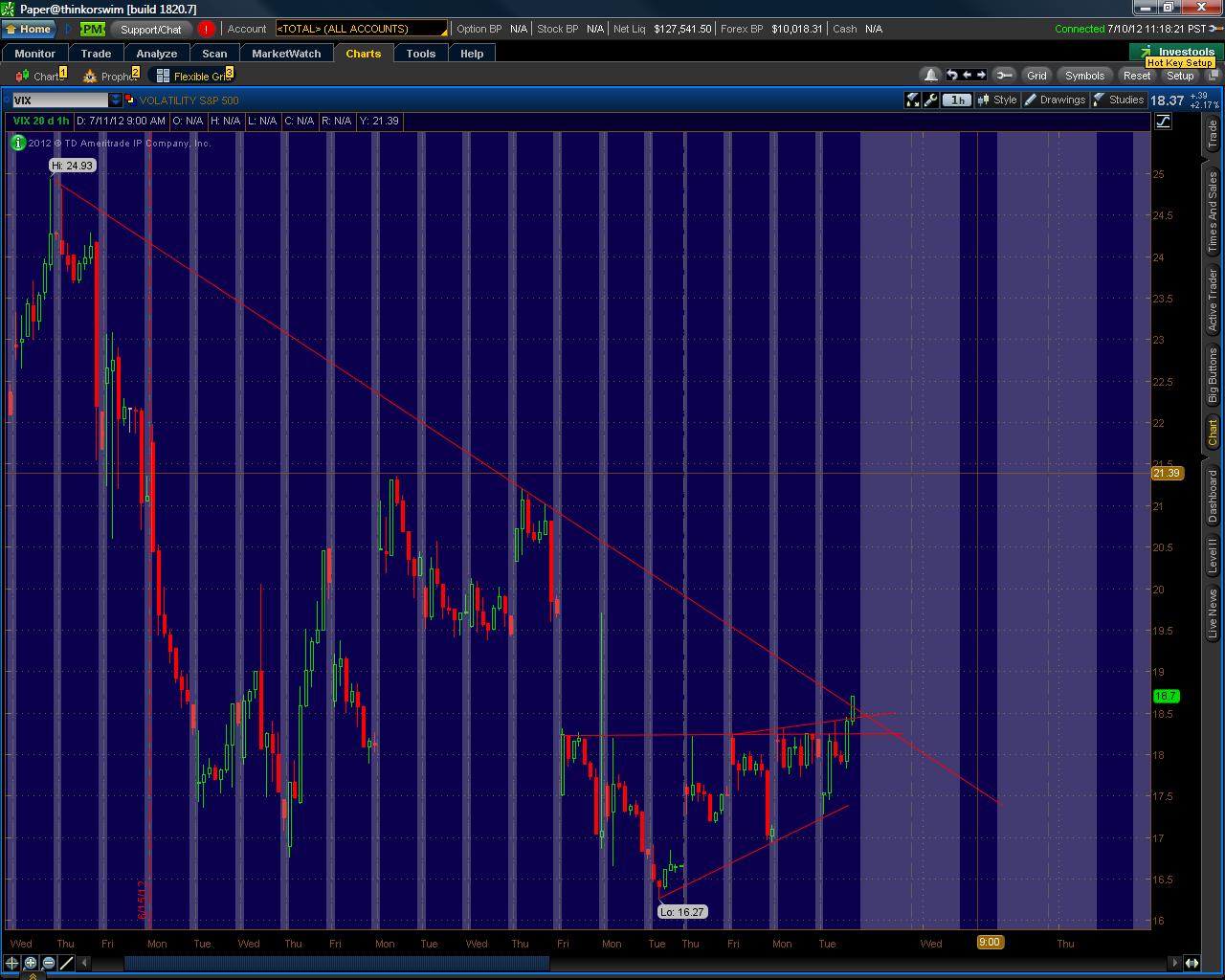Click the Home button

(29, 29)
